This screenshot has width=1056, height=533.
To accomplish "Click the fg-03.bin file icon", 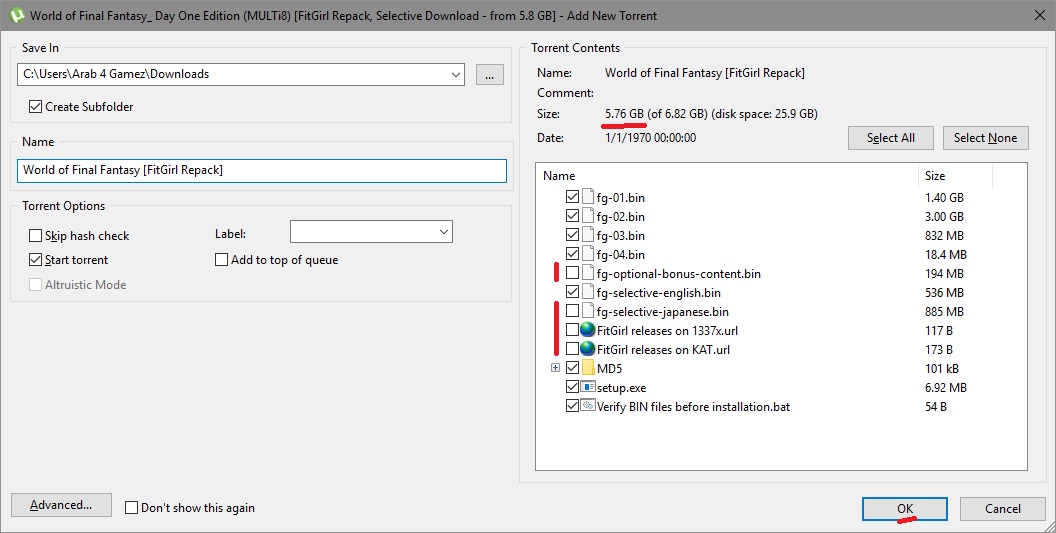I will 588,234.
